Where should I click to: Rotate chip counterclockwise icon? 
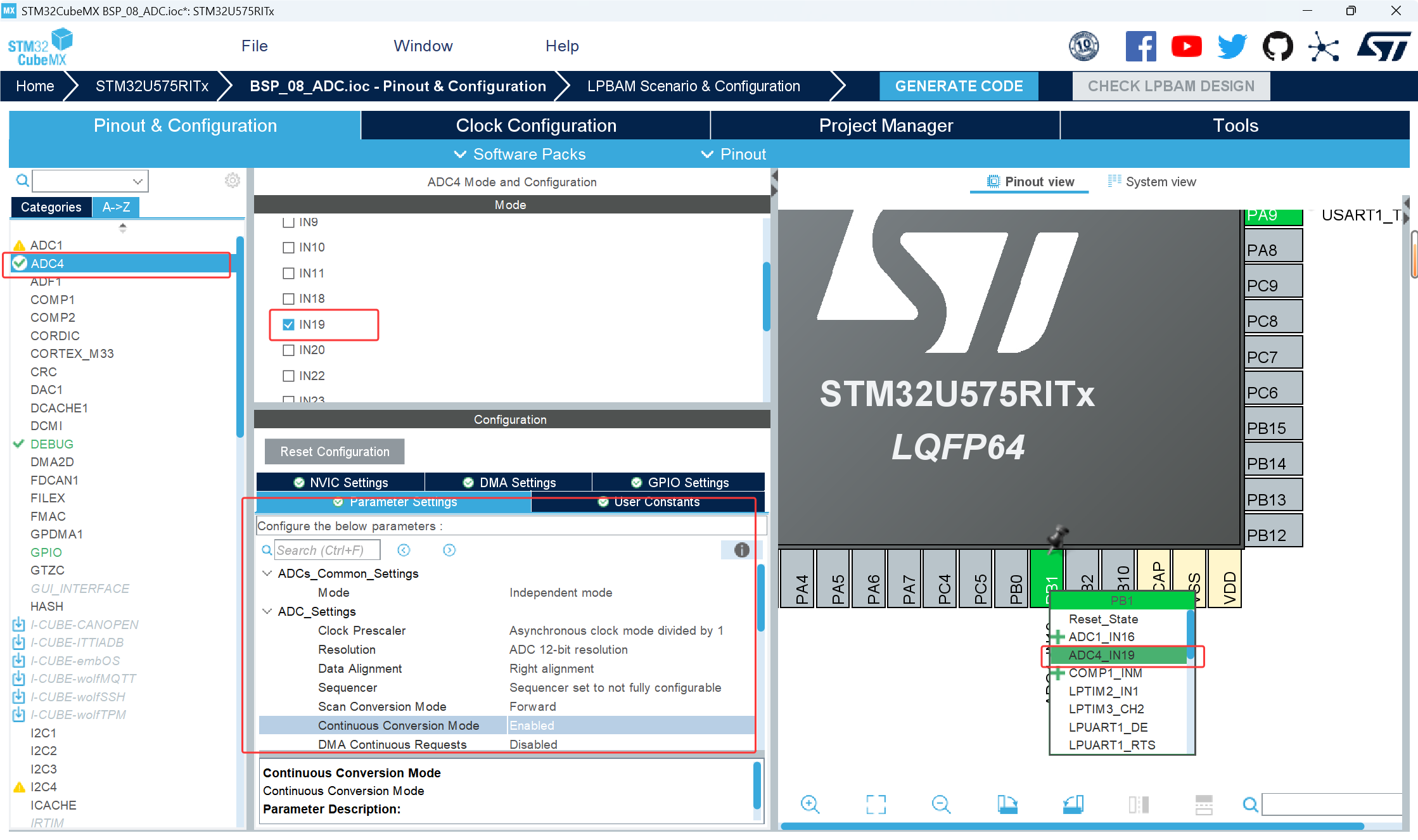pos(1073,805)
